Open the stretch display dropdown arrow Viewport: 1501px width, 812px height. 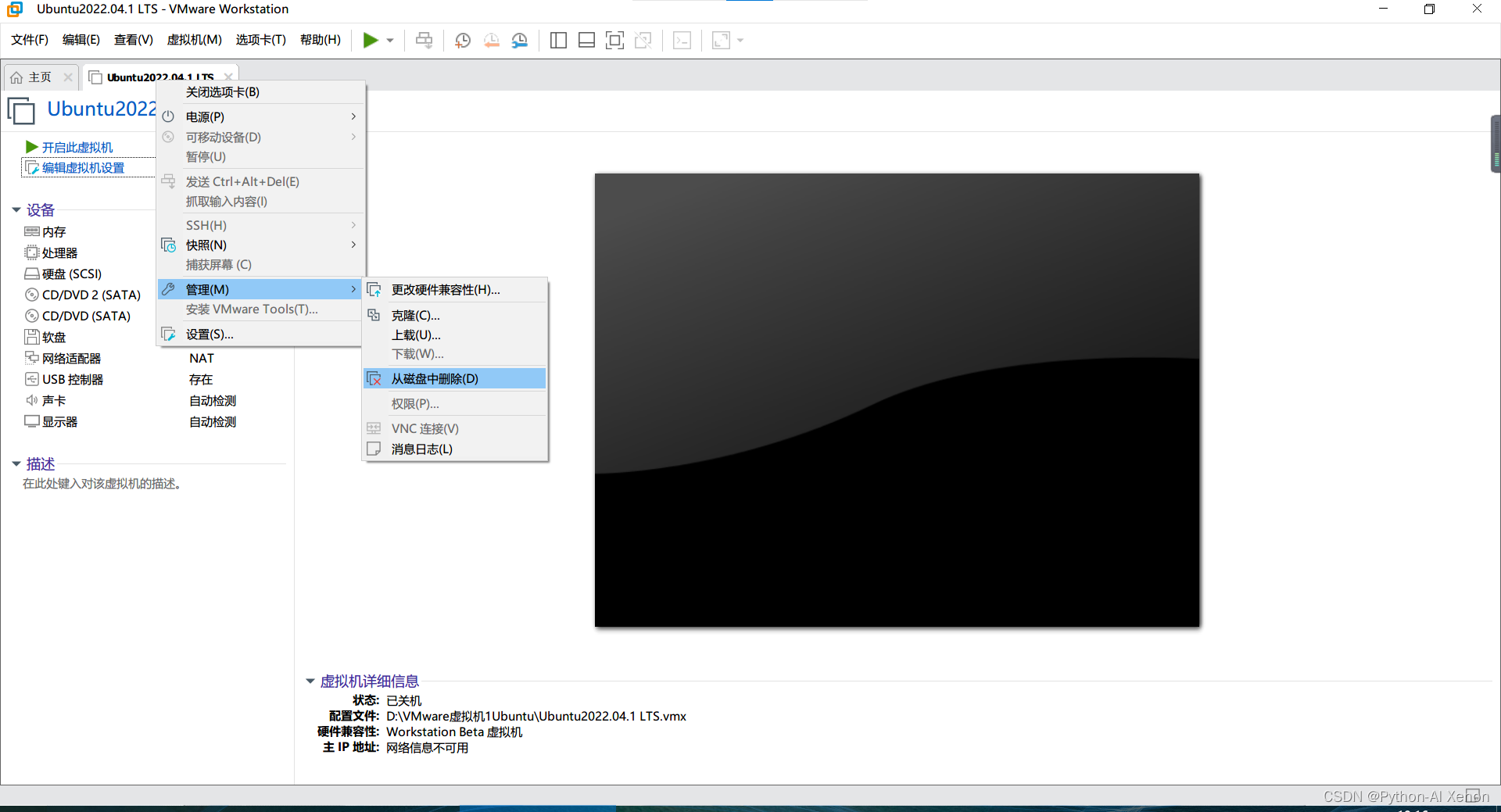740,41
